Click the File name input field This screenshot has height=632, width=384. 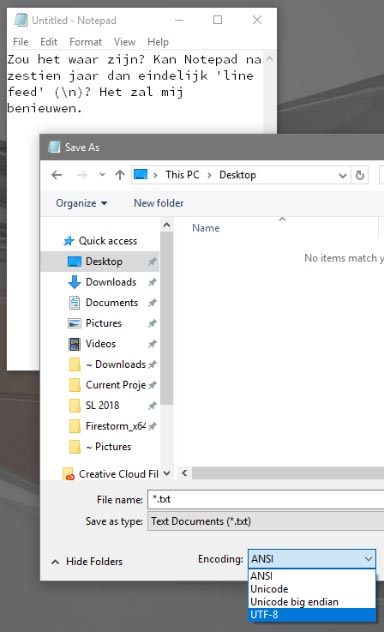[x=266, y=500]
